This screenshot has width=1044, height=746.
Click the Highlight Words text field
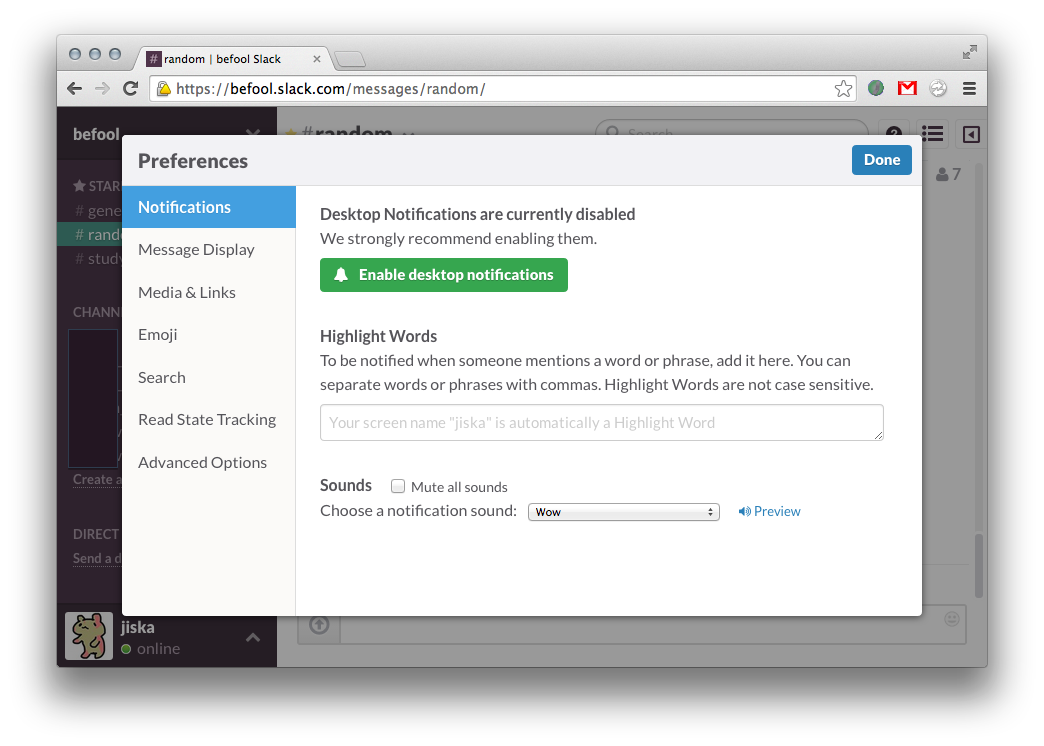(x=602, y=422)
